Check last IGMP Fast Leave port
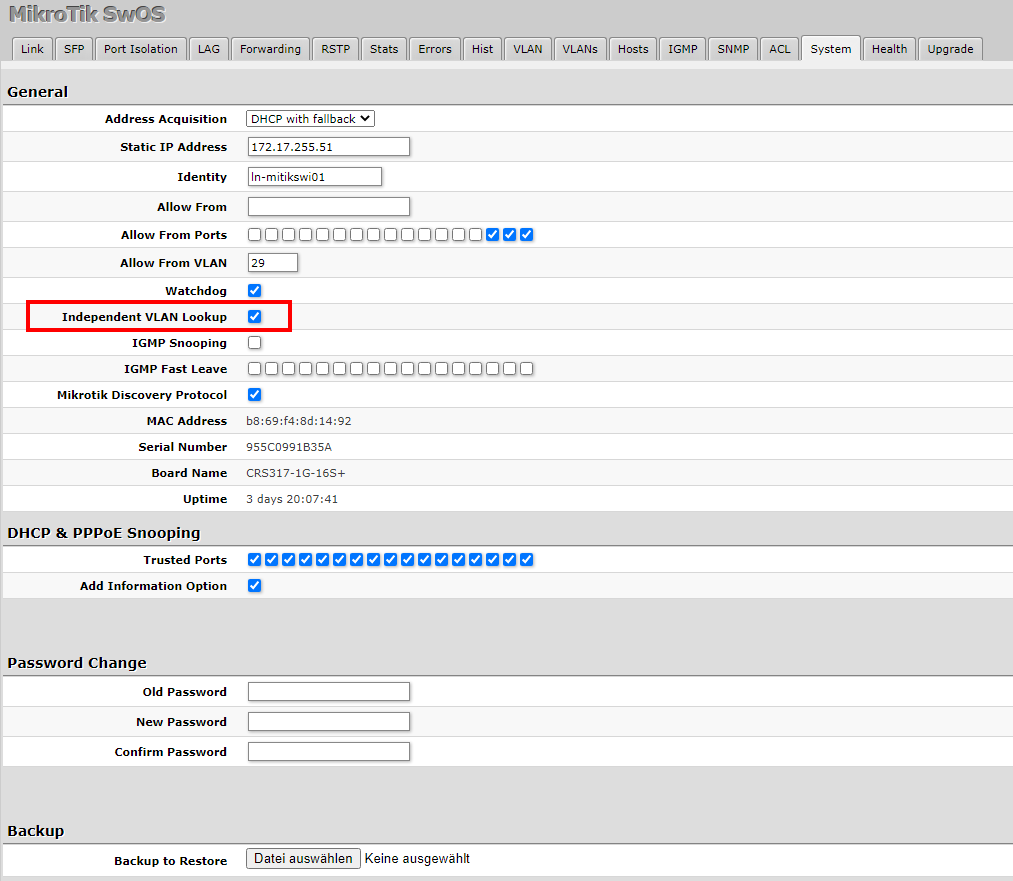Screen dimensions: 1013x881 [x=527, y=369]
